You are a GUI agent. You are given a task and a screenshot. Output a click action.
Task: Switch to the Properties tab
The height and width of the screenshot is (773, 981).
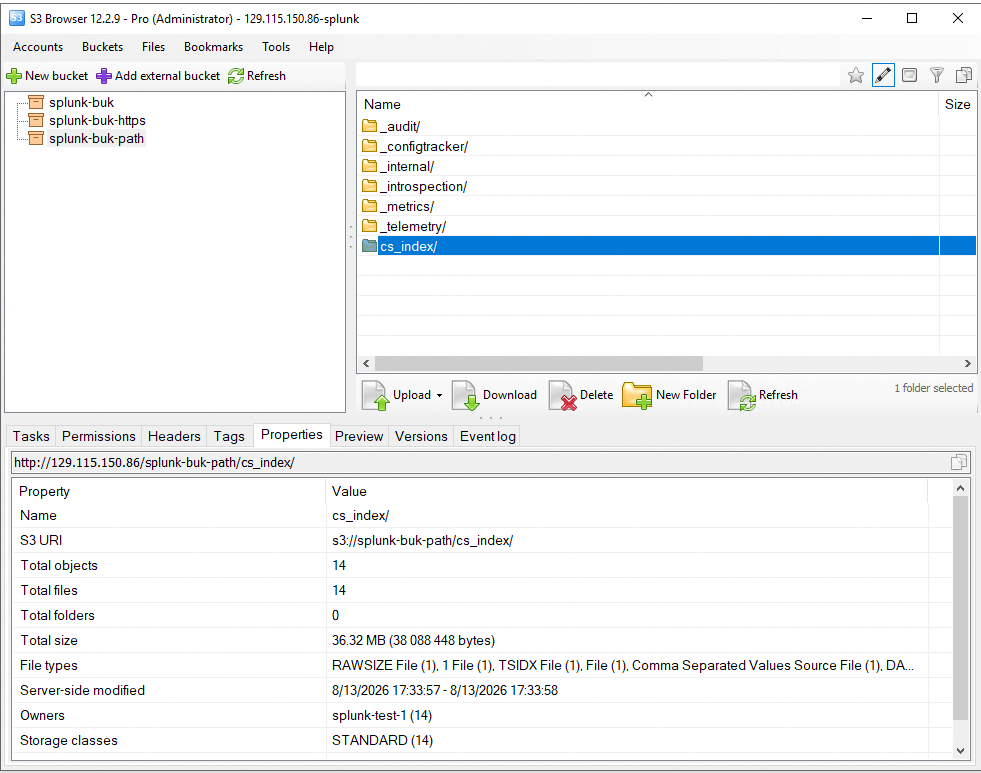[292, 434]
